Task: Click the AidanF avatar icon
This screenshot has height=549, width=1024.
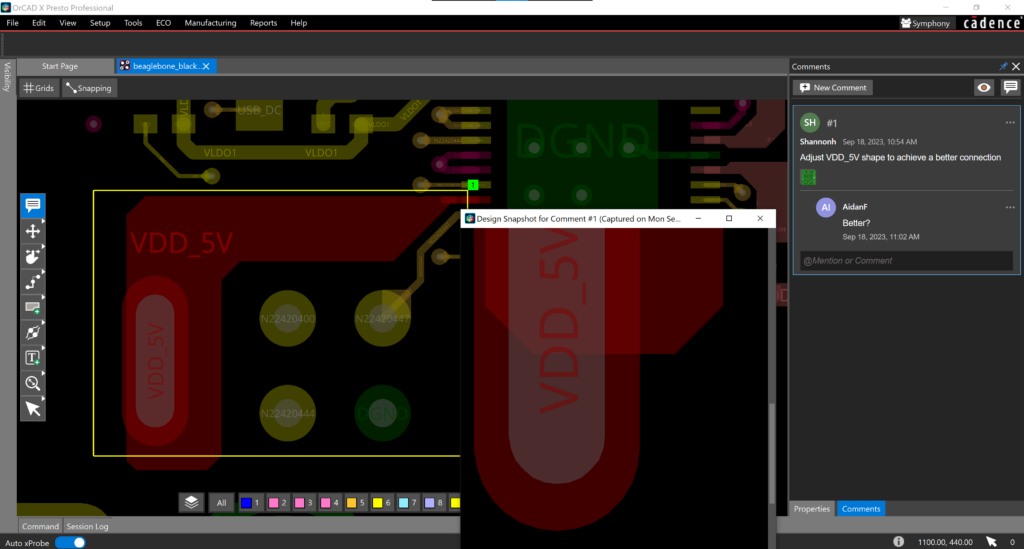Action: pyautogui.click(x=825, y=207)
